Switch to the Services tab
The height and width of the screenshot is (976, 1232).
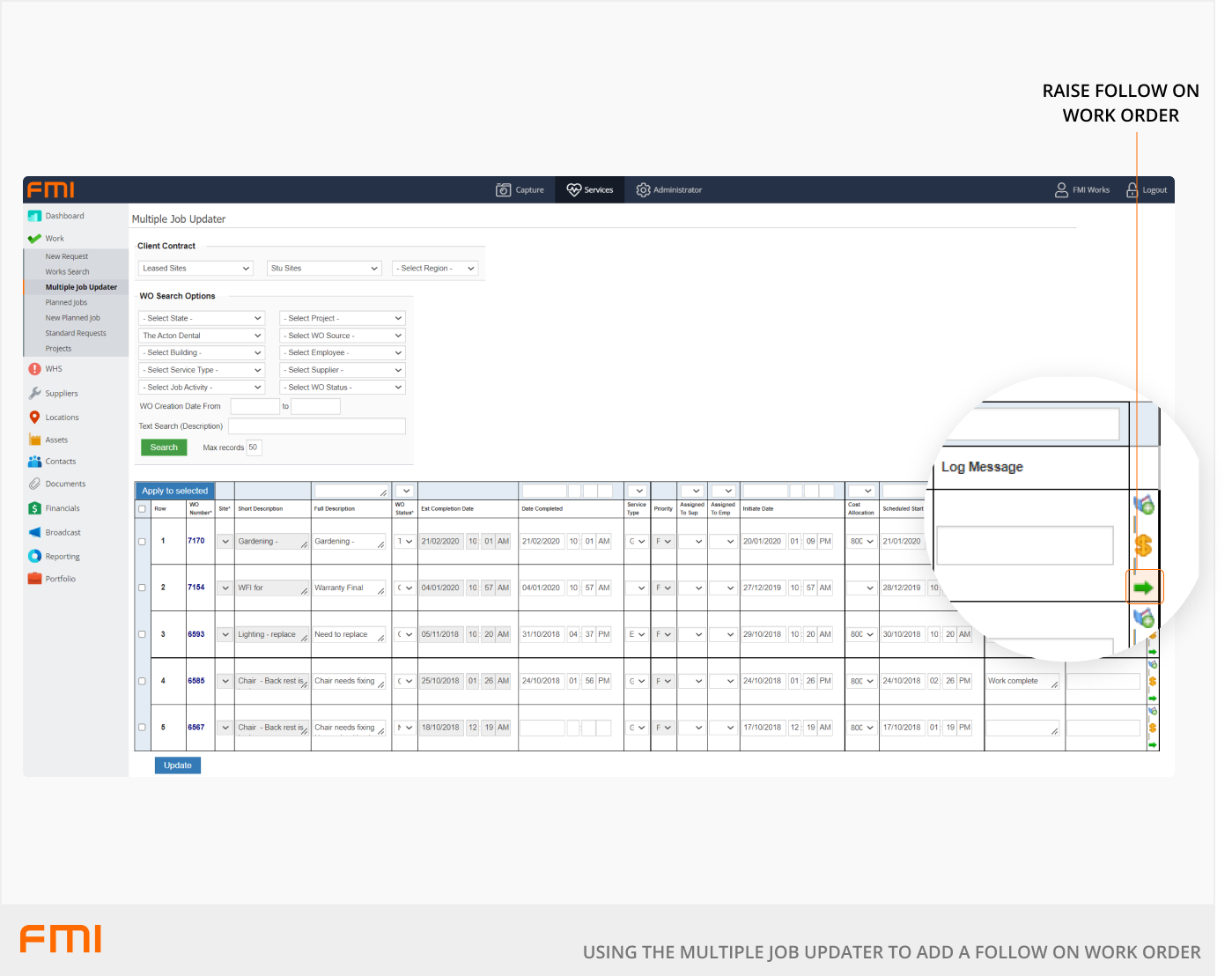(590, 190)
